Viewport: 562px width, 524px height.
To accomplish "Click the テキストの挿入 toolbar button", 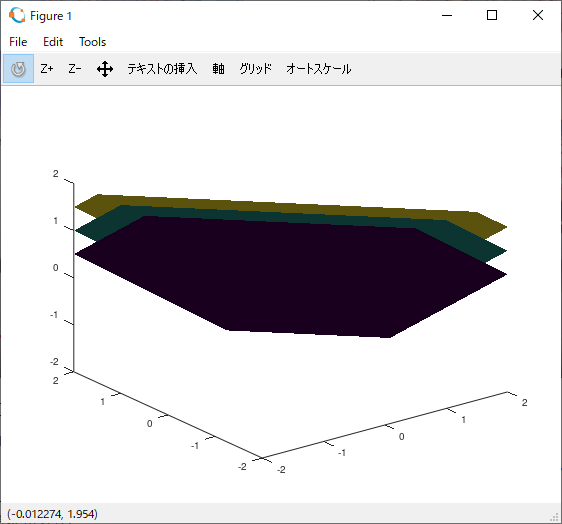I will [162, 69].
